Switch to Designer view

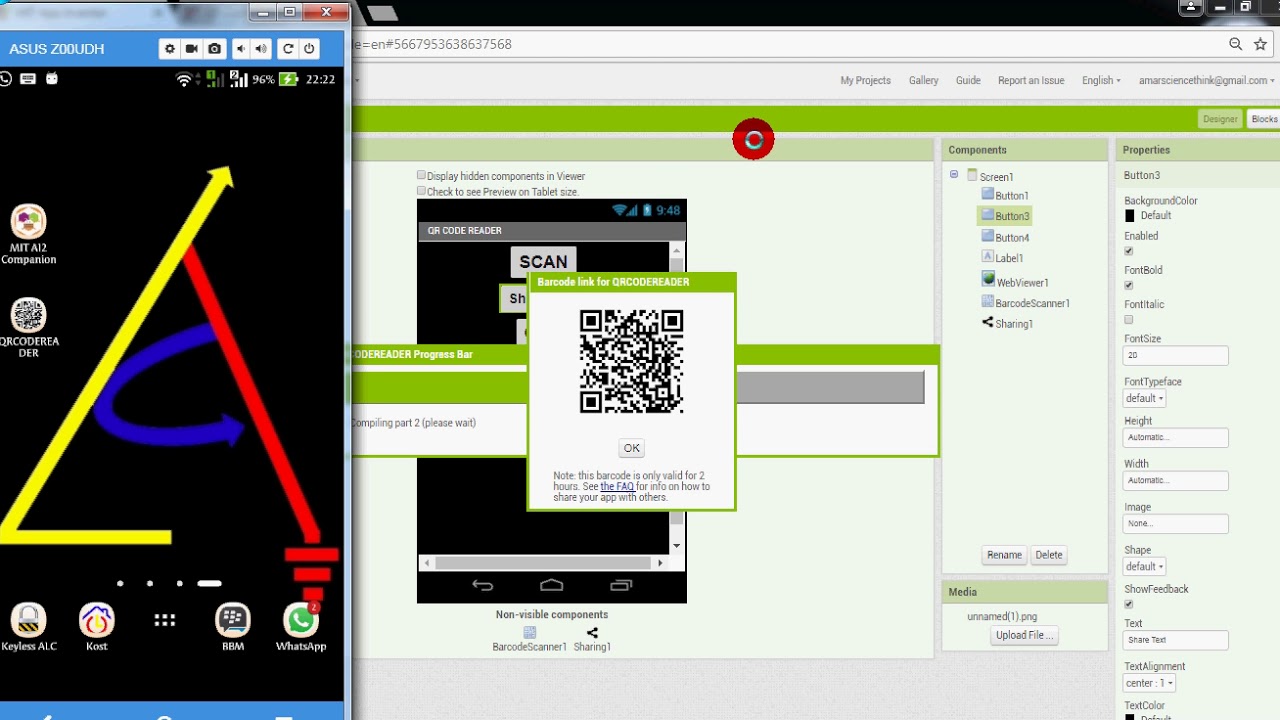1220,119
